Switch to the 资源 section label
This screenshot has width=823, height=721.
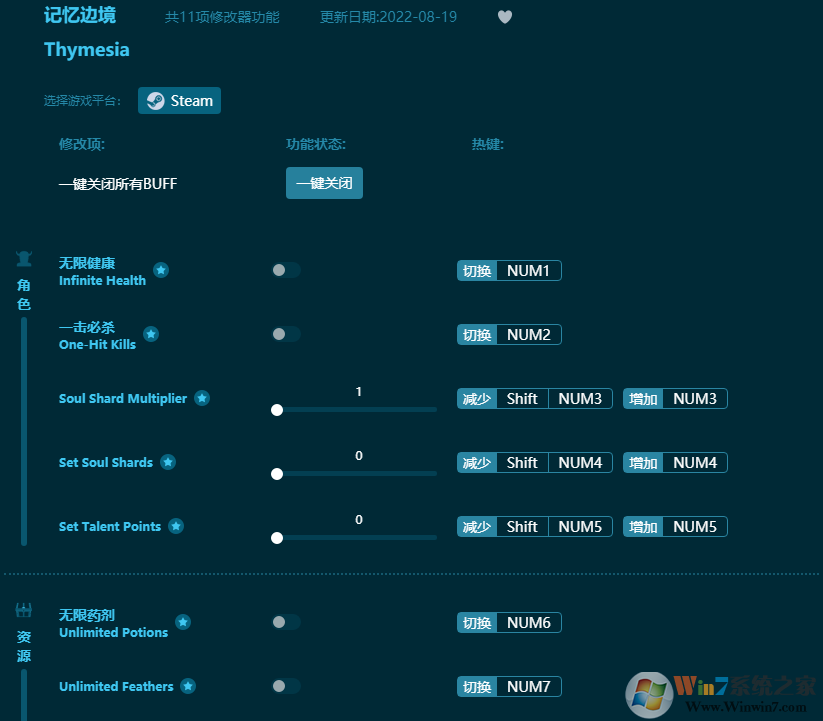[x=23, y=644]
